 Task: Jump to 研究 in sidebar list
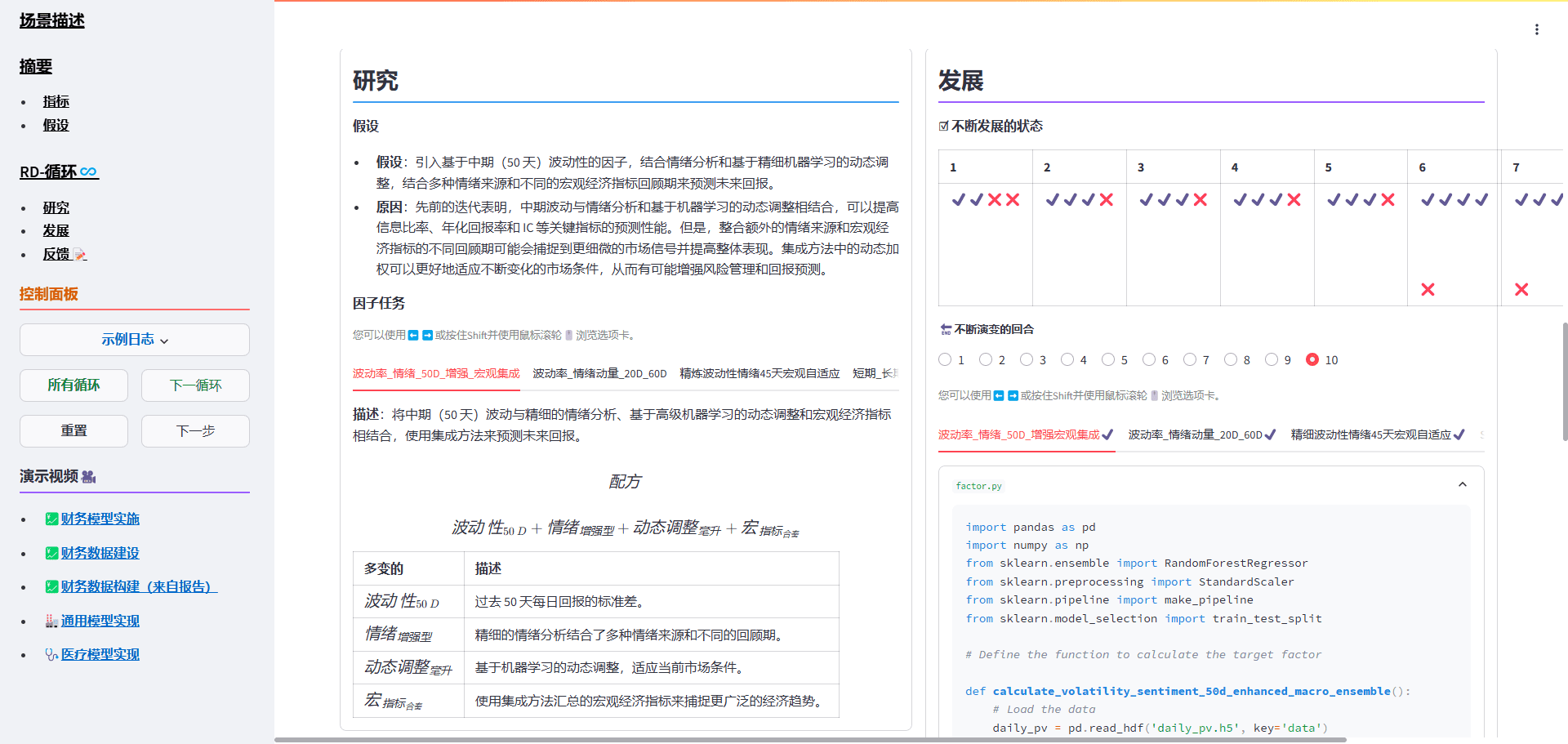(56, 207)
